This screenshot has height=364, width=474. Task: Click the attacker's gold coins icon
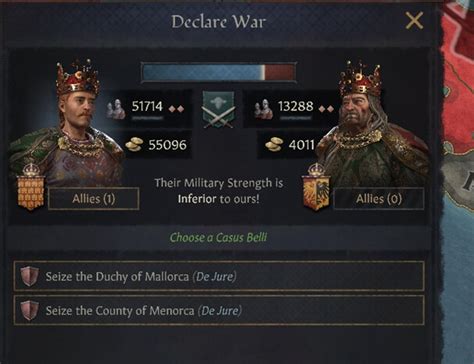(x=134, y=145)
